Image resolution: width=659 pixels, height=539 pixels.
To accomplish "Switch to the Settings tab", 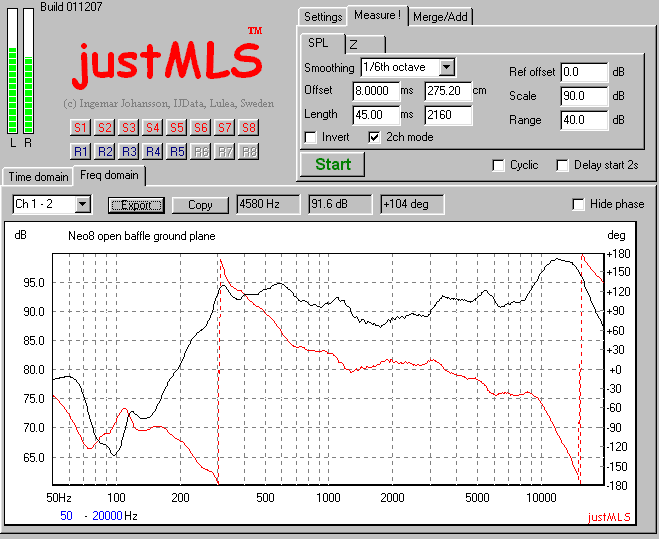I will (323, 17).
